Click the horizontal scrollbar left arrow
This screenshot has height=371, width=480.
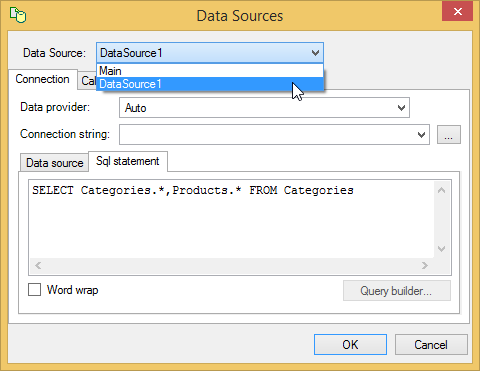point(38,266)
